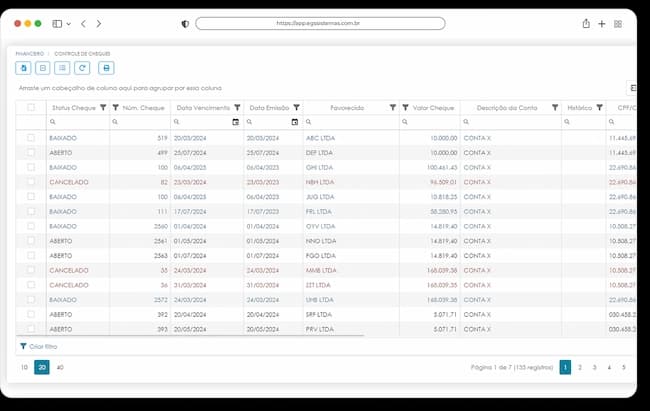This screenshot has width=650, height=411.
Task: Click the horizontal scrollbar under the grid
Action: [190, 335]
